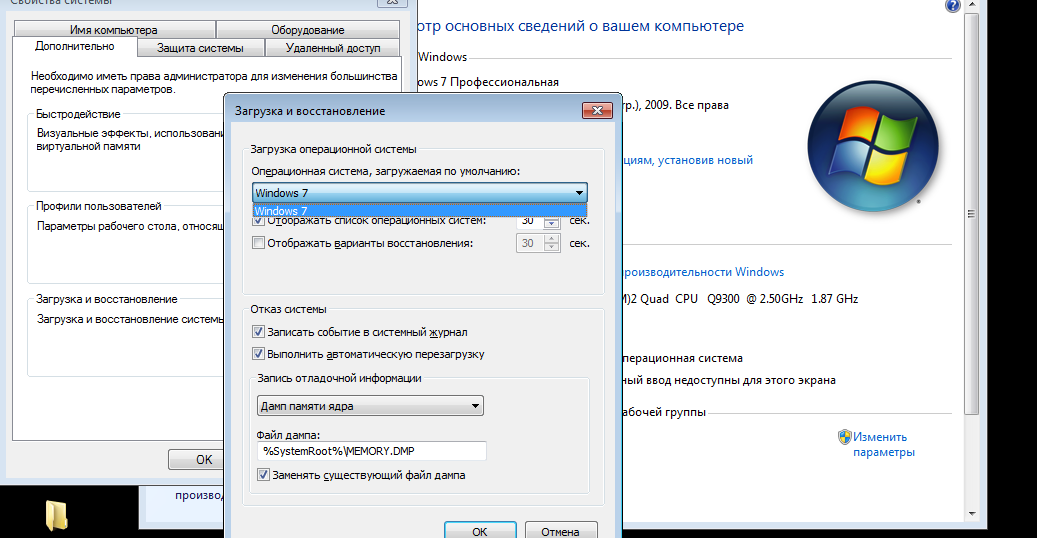Click the shield icon beside Изменить параметры
Viewport: 1037px width, 538px height.
click(845, 437)
